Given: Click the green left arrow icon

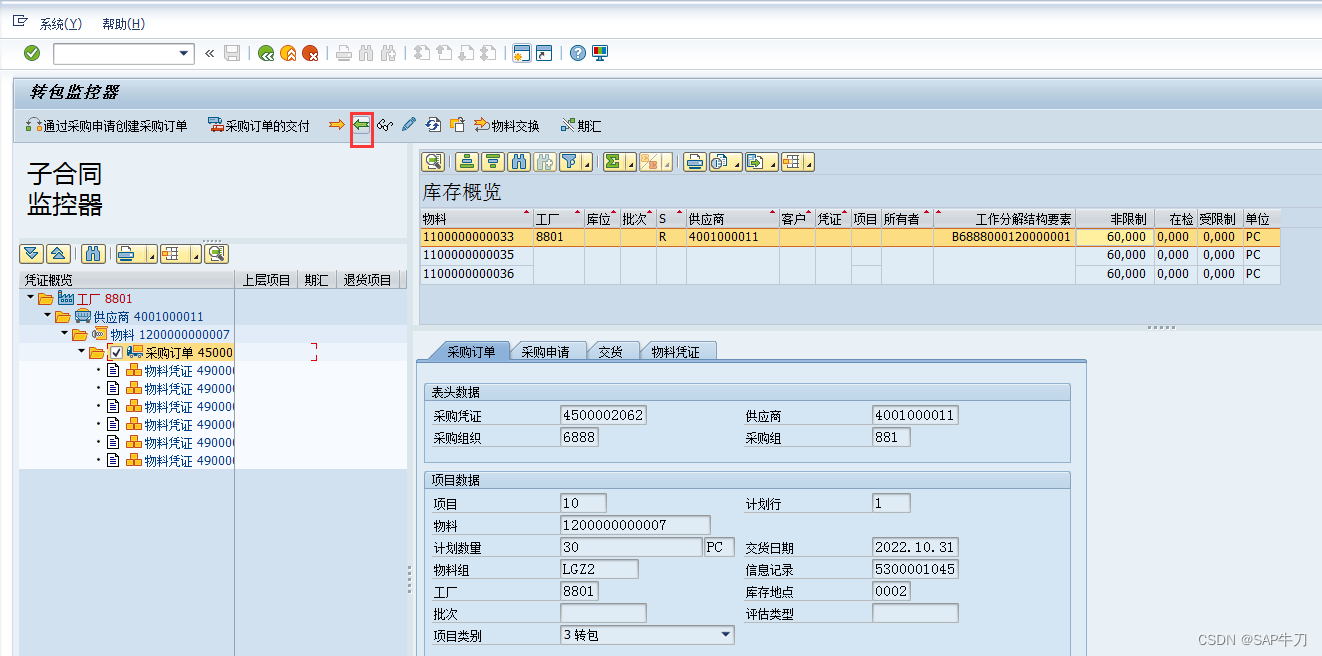Looking at the screenshot, I should pyautogui.click(x=362, y=125).
